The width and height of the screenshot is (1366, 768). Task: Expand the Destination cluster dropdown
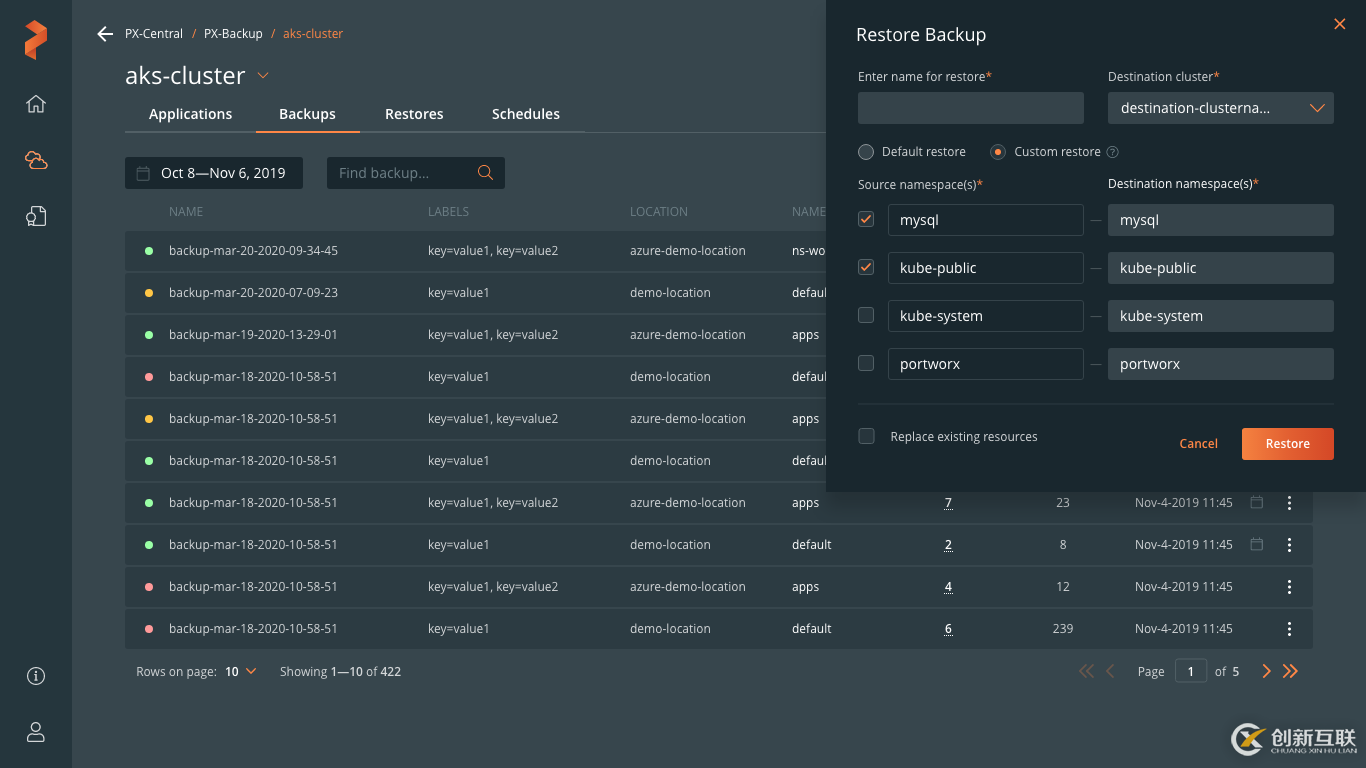coord(1221,108)
